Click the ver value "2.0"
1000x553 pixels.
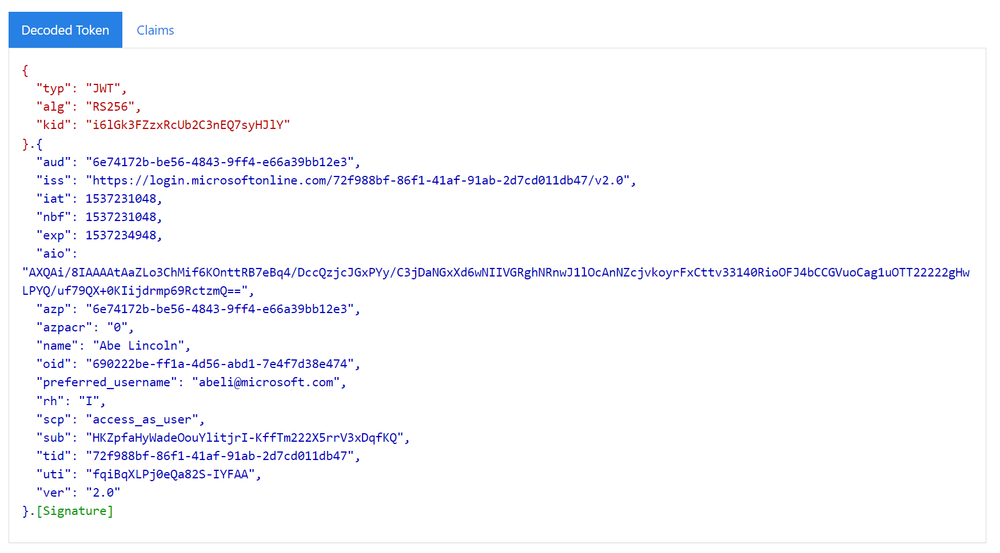click(103, 492)
